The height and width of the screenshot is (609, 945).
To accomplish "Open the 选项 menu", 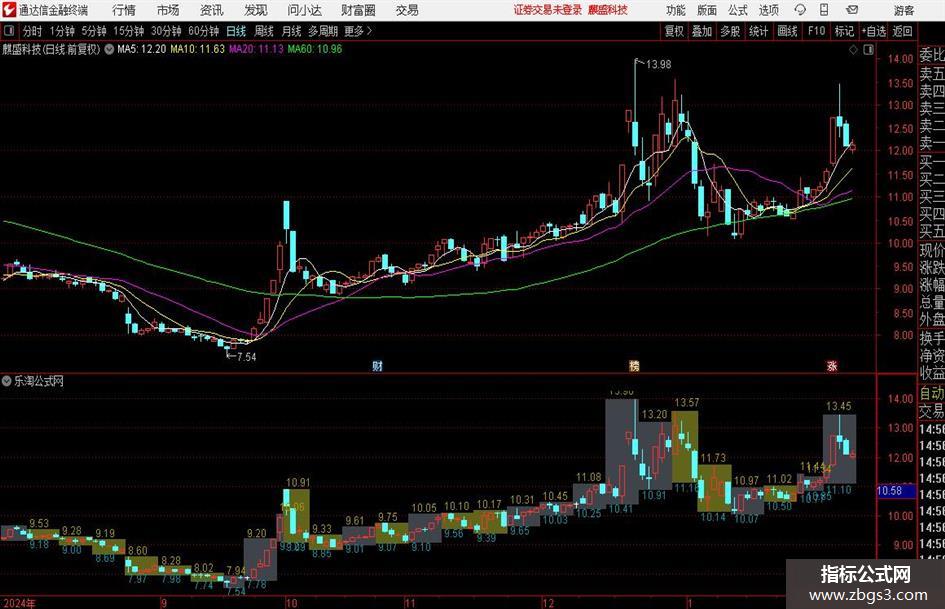I will click(768, 10).
